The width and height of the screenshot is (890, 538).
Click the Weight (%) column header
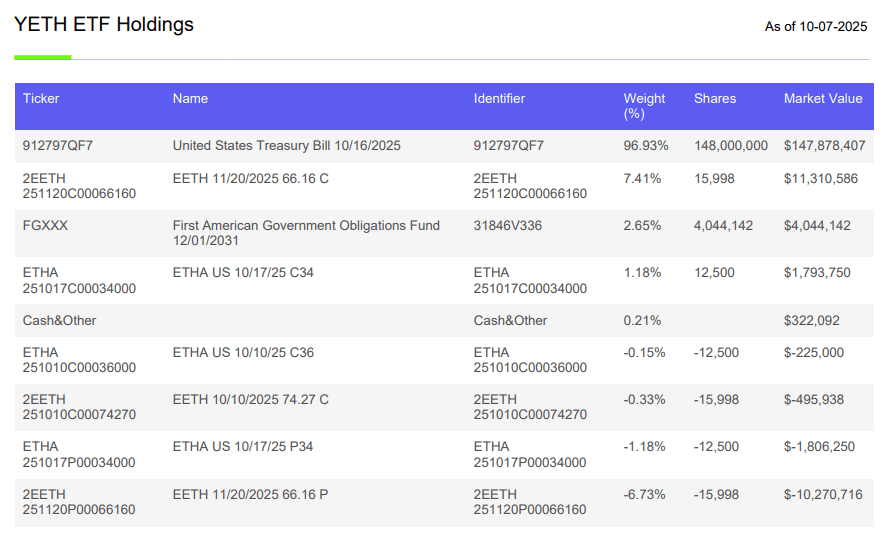click(644, 106)
